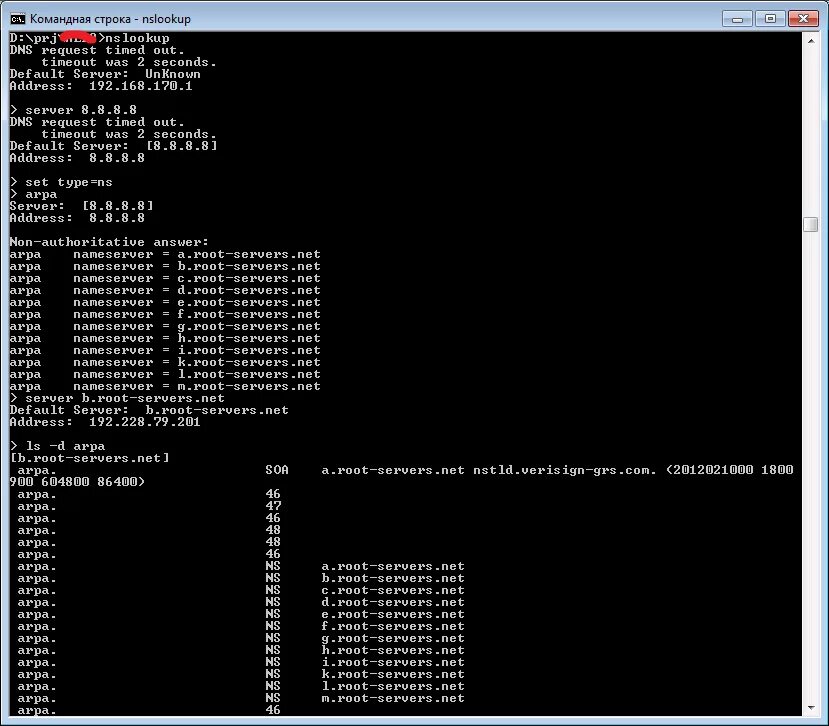Click 'nstld.verisign-grs.com.' in the SOA record

click(565, 470)
